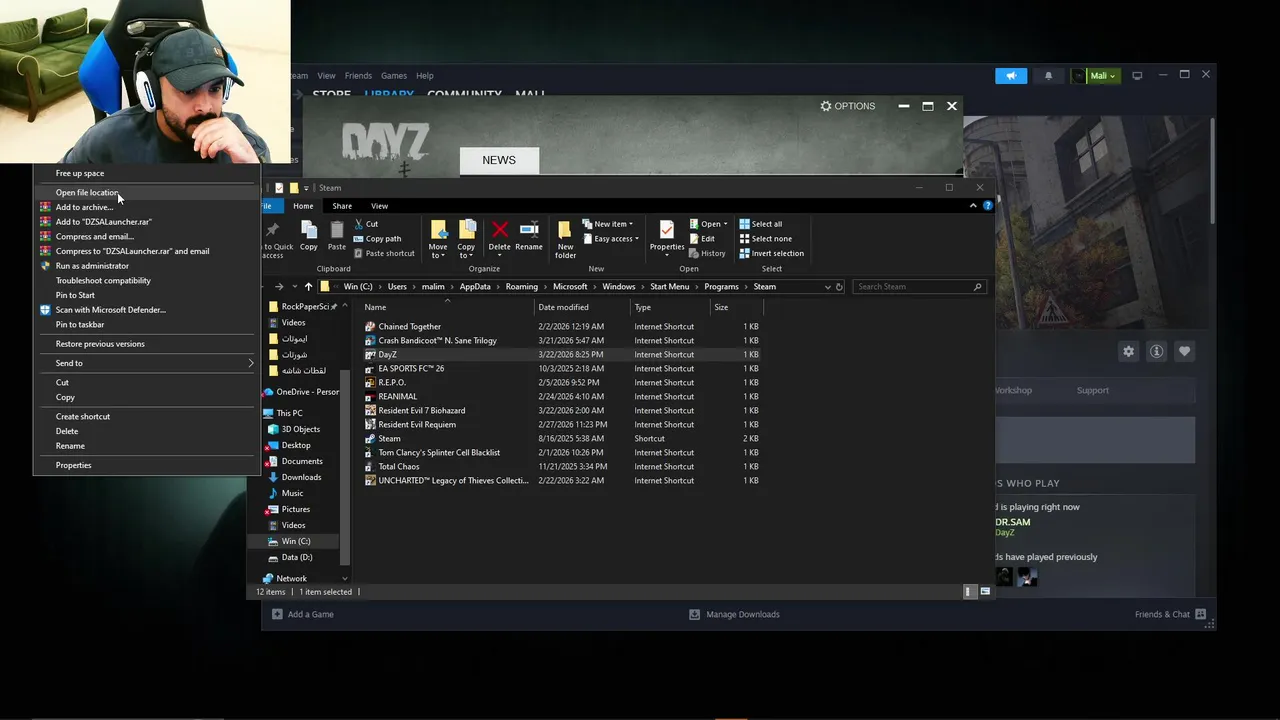Click History in ribbon
Image resolution: width=1280 pixels, height=720 pixels.
tap(707, 253)
